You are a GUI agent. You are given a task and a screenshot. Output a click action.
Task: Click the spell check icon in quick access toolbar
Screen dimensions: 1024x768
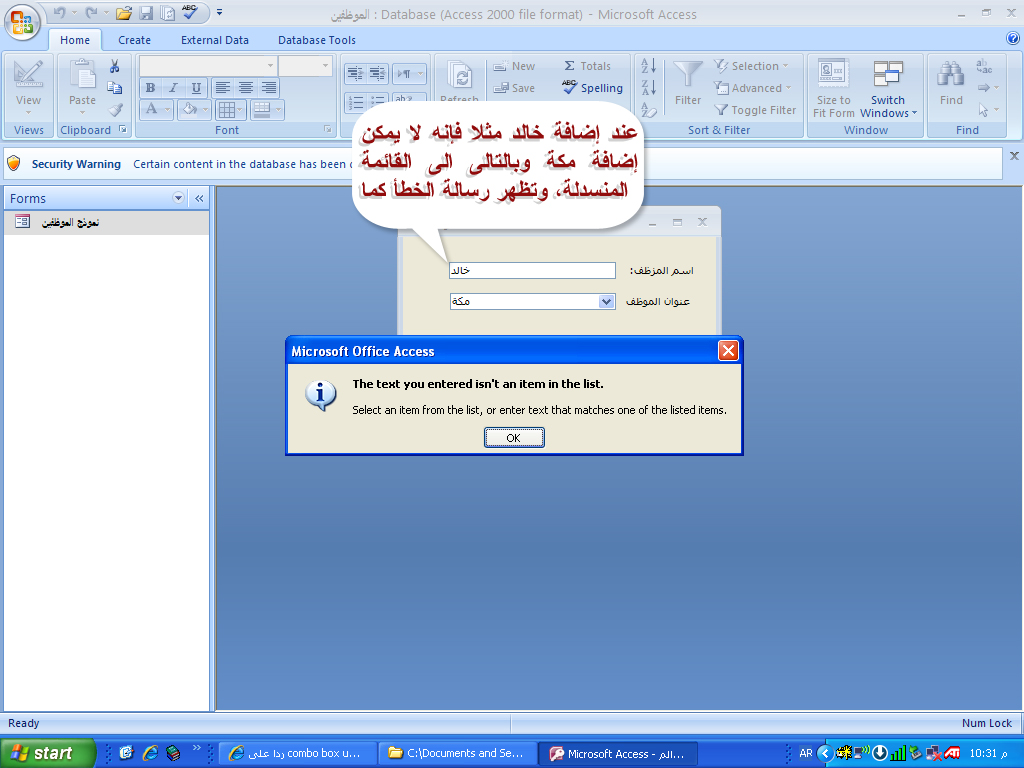[x=190, y=12]
